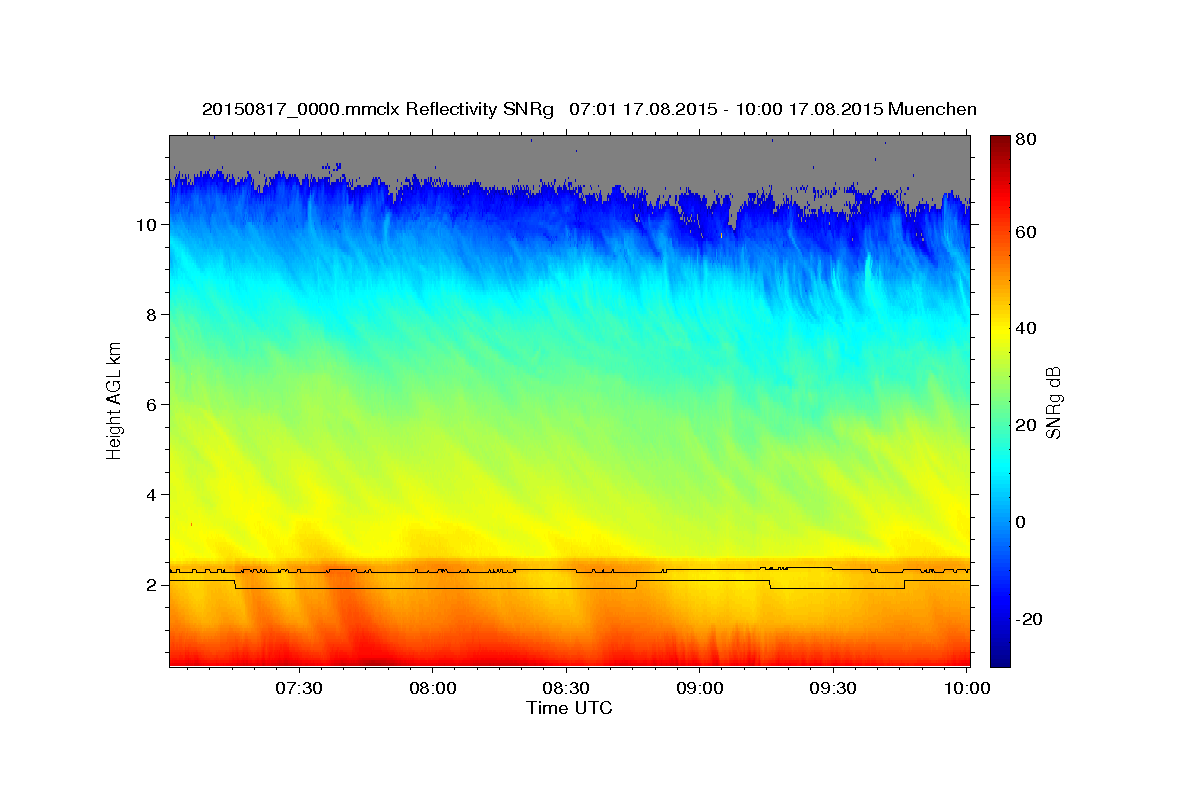1200x800 pixels.
Task: Click the 'Time UTC' axis label
Action: pyautogui.click(x=569, y=708)
